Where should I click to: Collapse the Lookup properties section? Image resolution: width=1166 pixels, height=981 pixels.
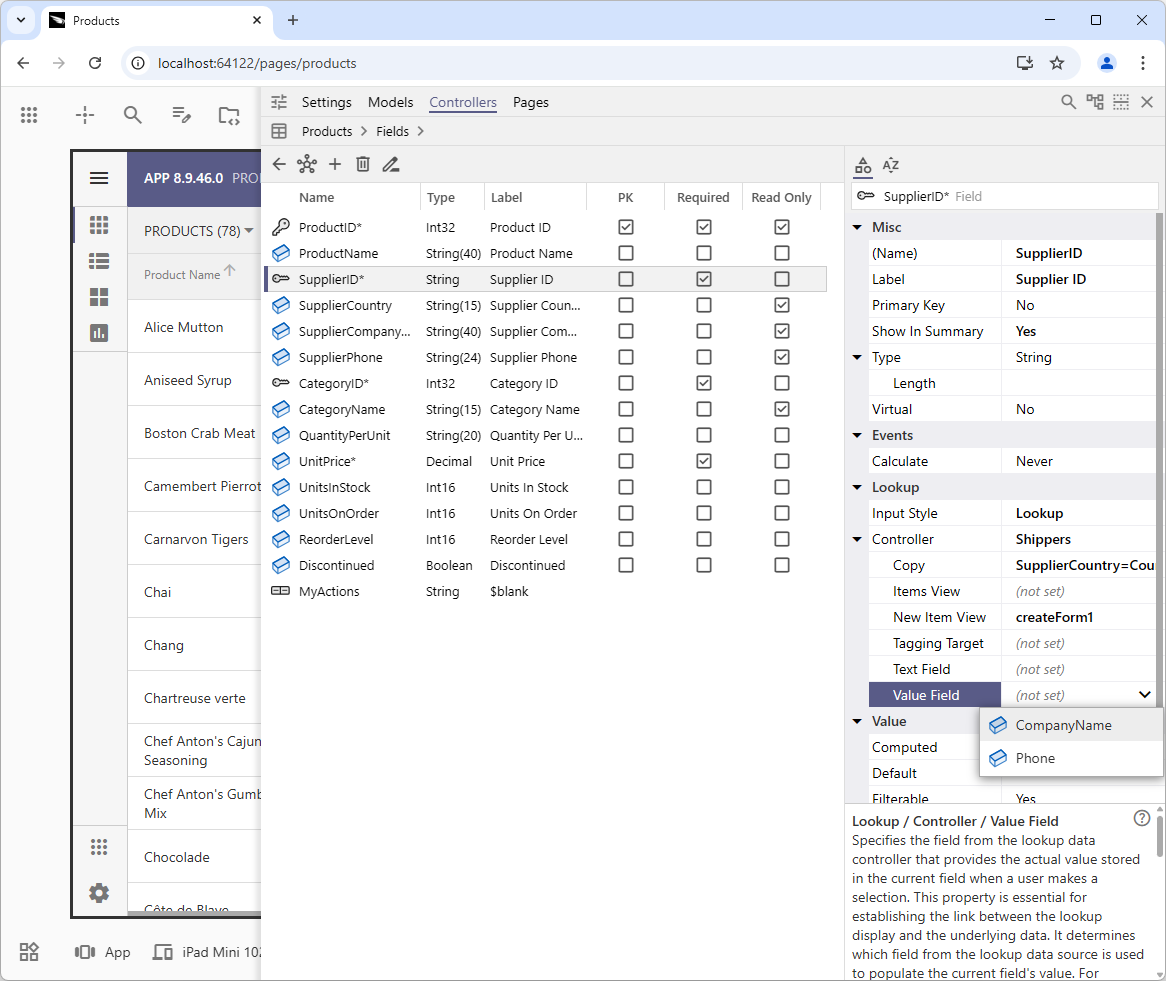coord(857,487)
